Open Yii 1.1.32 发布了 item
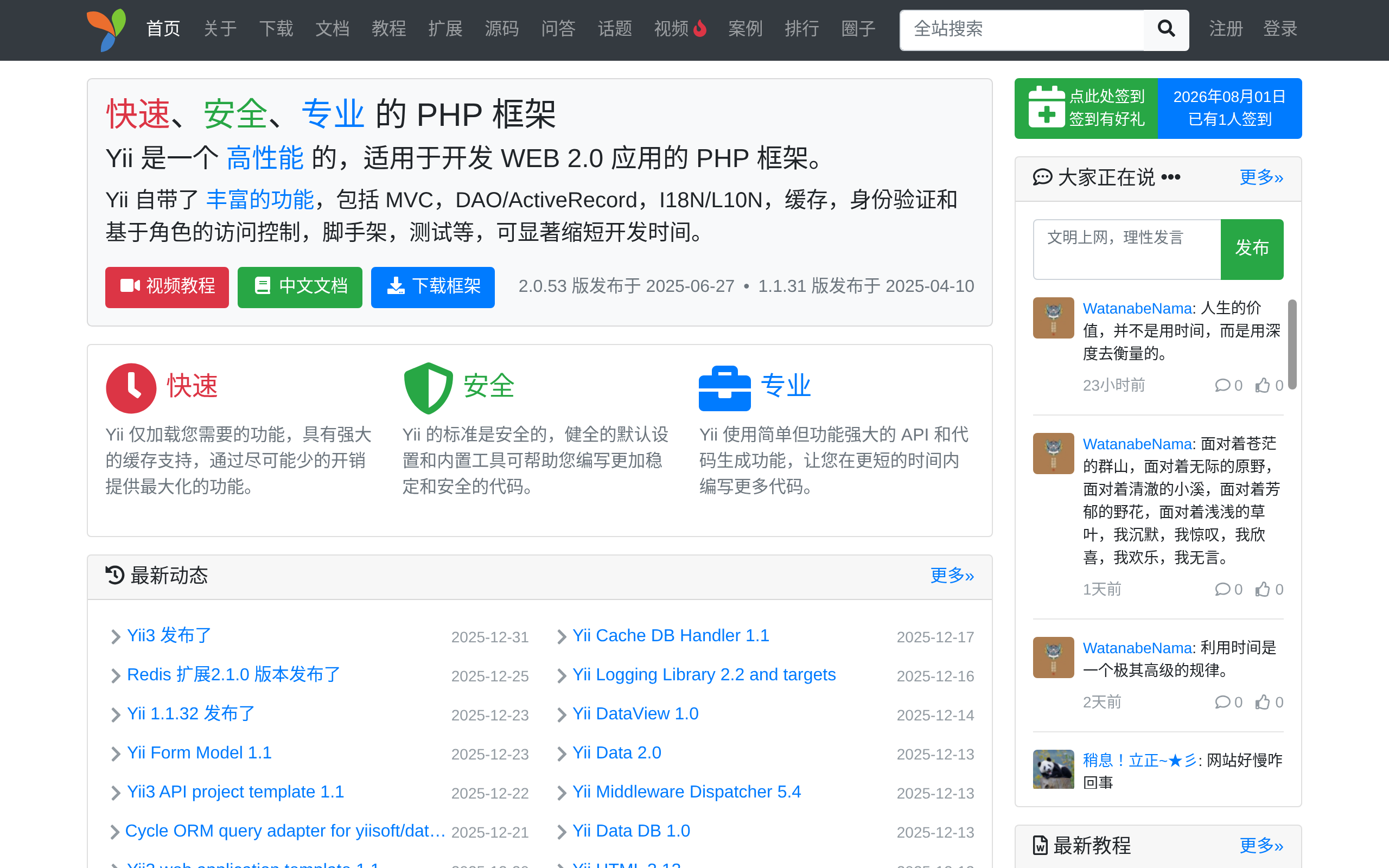Screen dimensions: 1389x868 tap(191, 713)
